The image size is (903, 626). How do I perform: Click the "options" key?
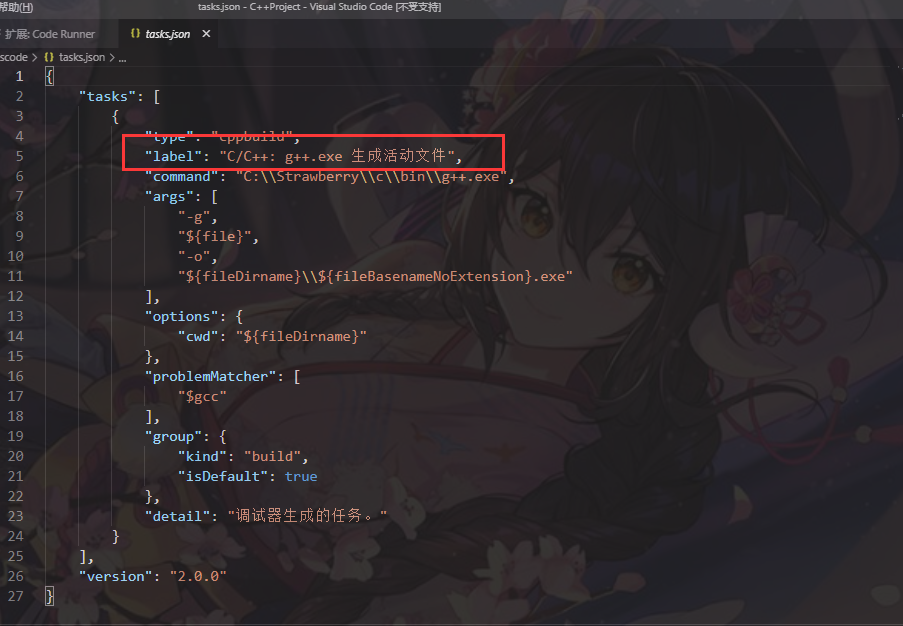tap(181, 316)
